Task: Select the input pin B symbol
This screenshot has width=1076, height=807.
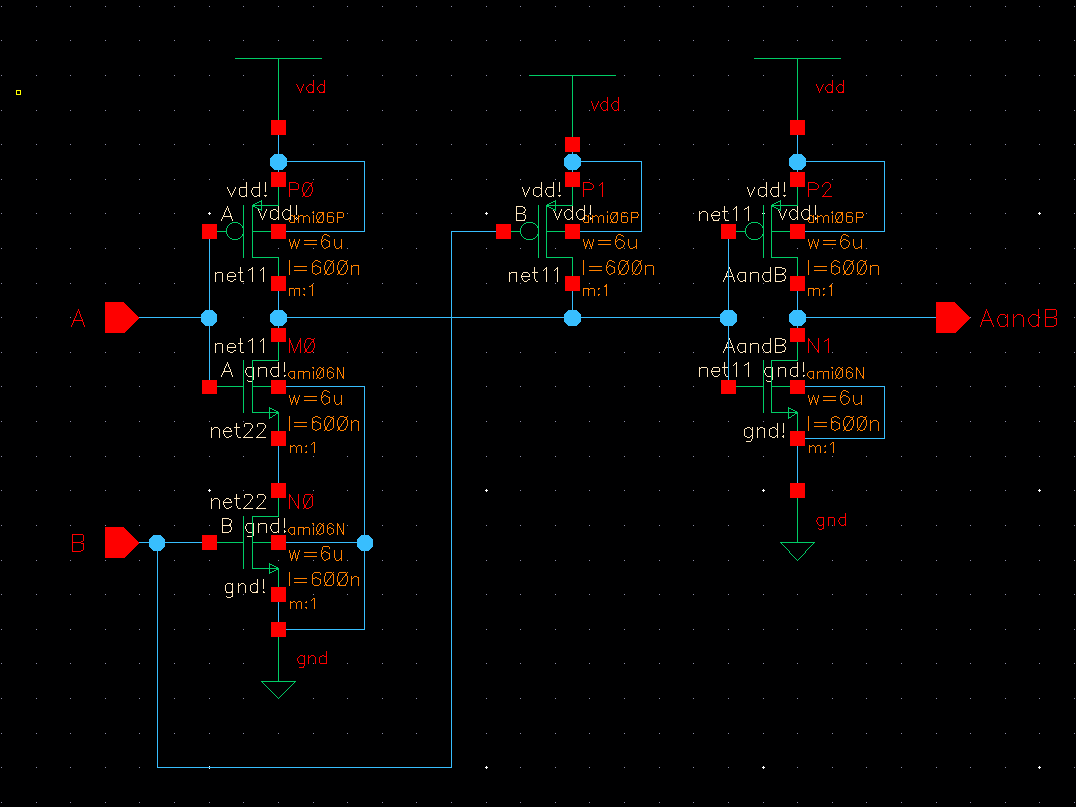Action: 121,543
